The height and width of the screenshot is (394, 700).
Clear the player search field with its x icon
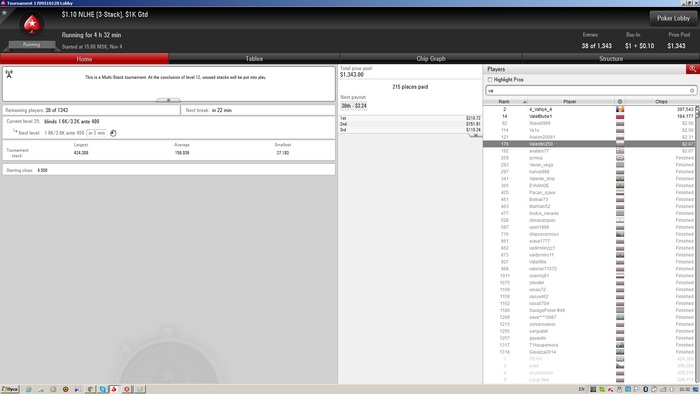[x=692, y=91]
